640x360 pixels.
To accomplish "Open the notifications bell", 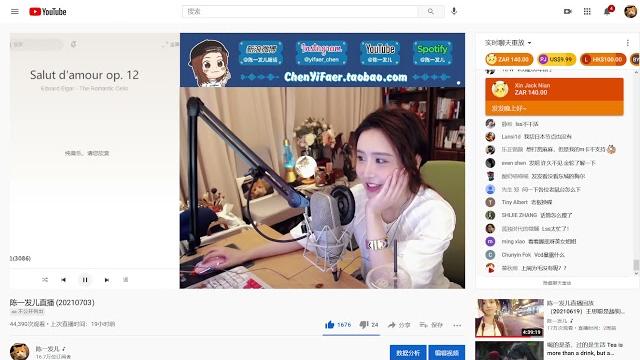I will pos(607,11).
